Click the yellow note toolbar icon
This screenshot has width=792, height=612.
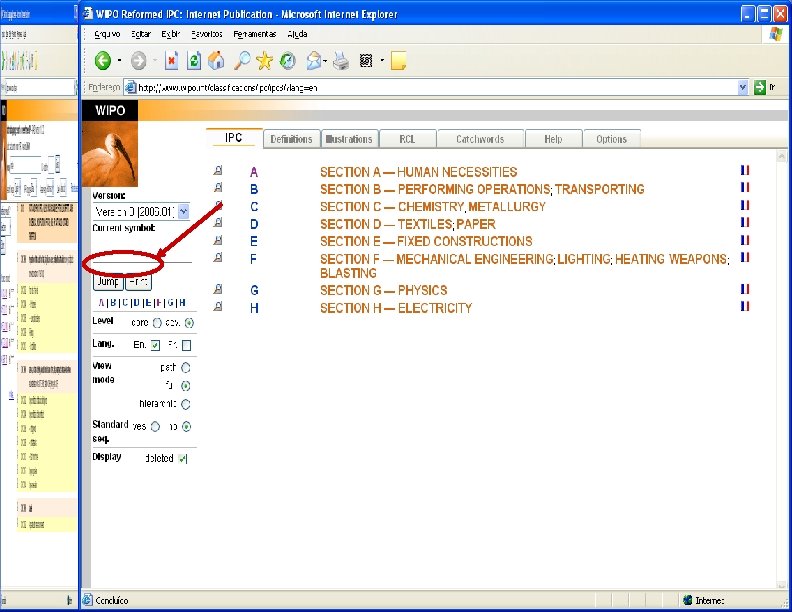398,61
